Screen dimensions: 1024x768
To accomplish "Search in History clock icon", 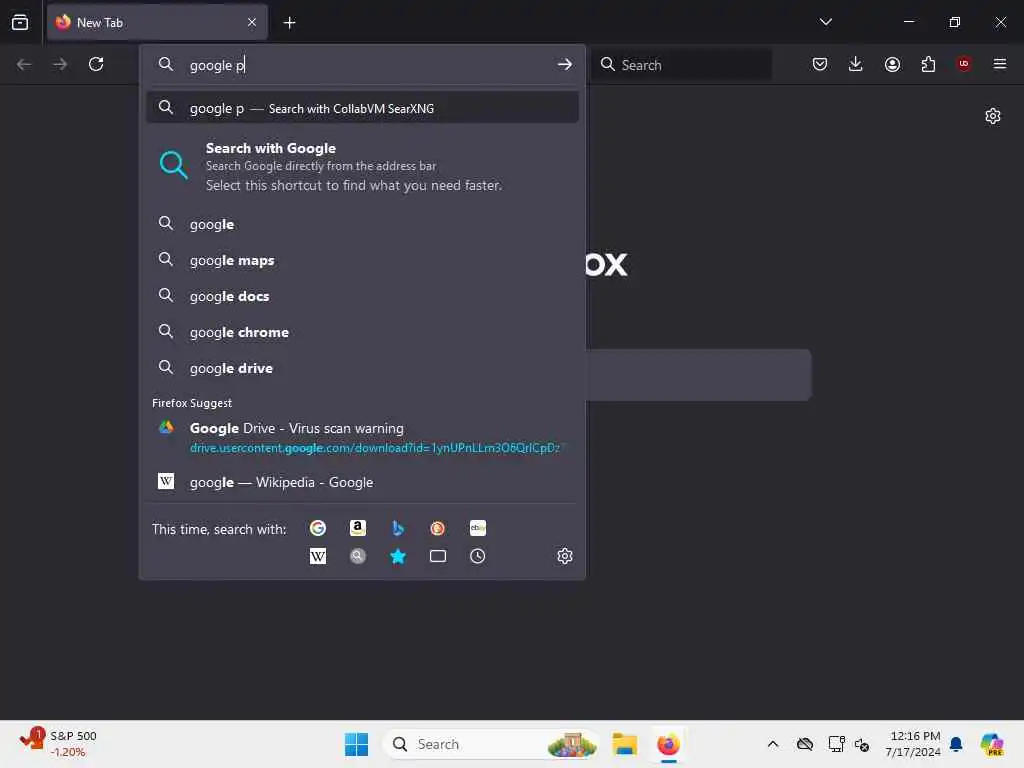I will click(x=477, y=556).
